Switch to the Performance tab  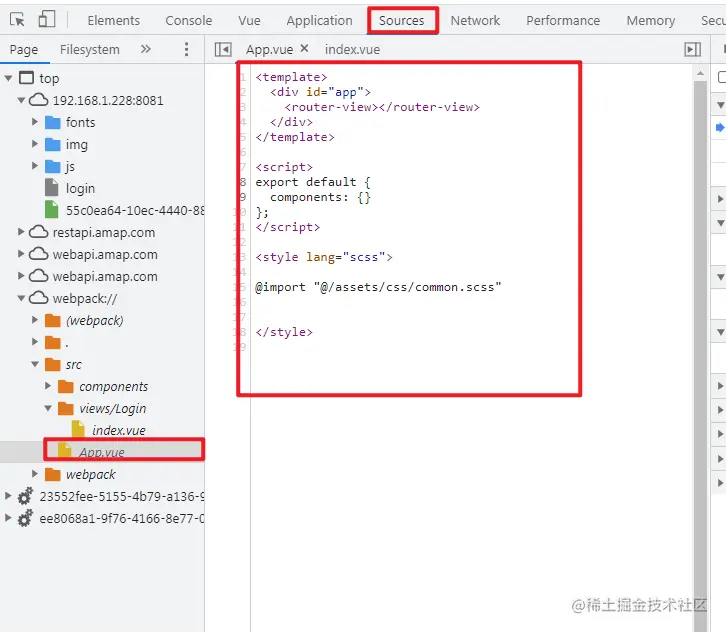pos(563,20)
